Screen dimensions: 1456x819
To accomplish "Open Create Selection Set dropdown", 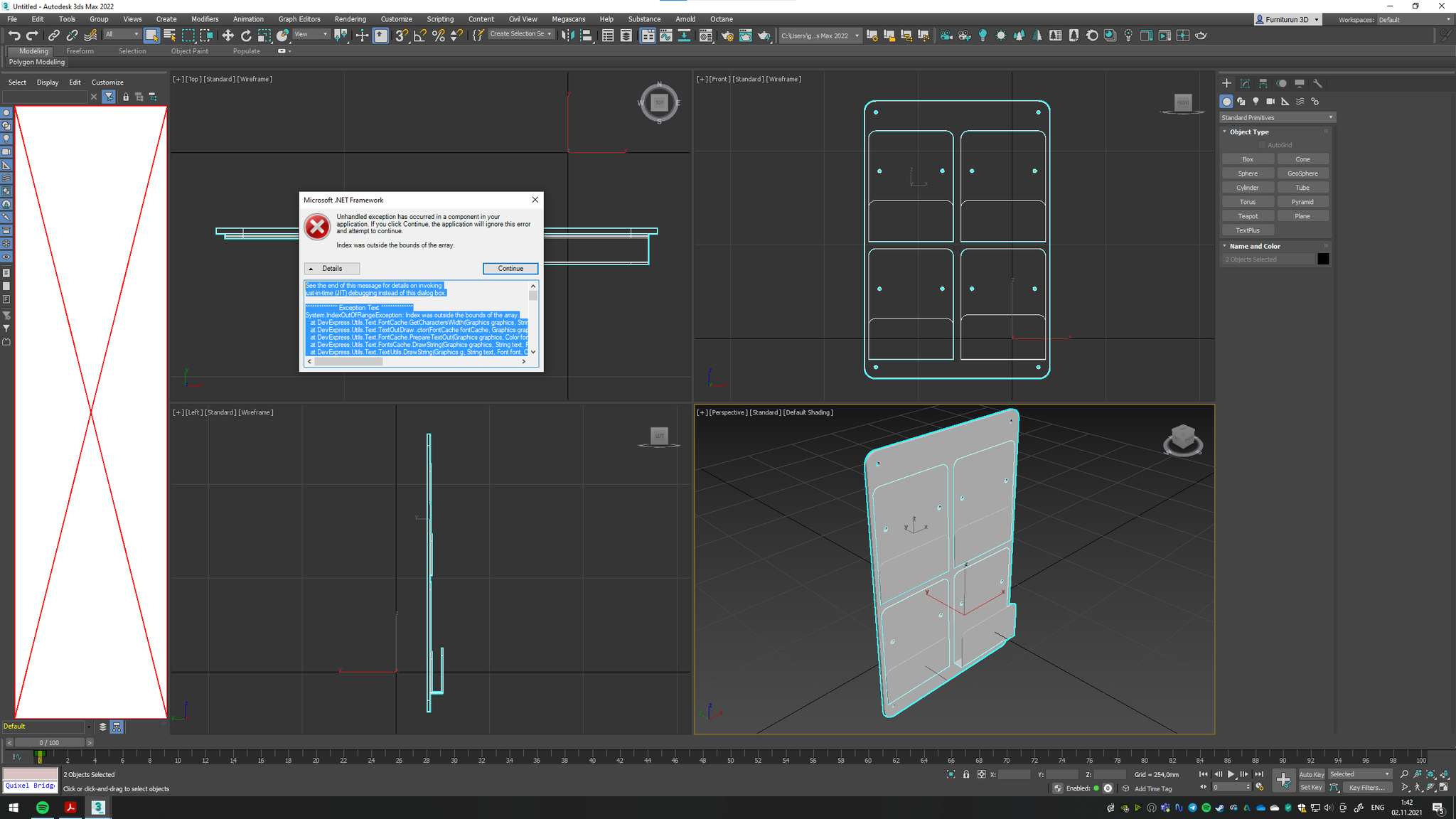I will click(x=520, y=34).
